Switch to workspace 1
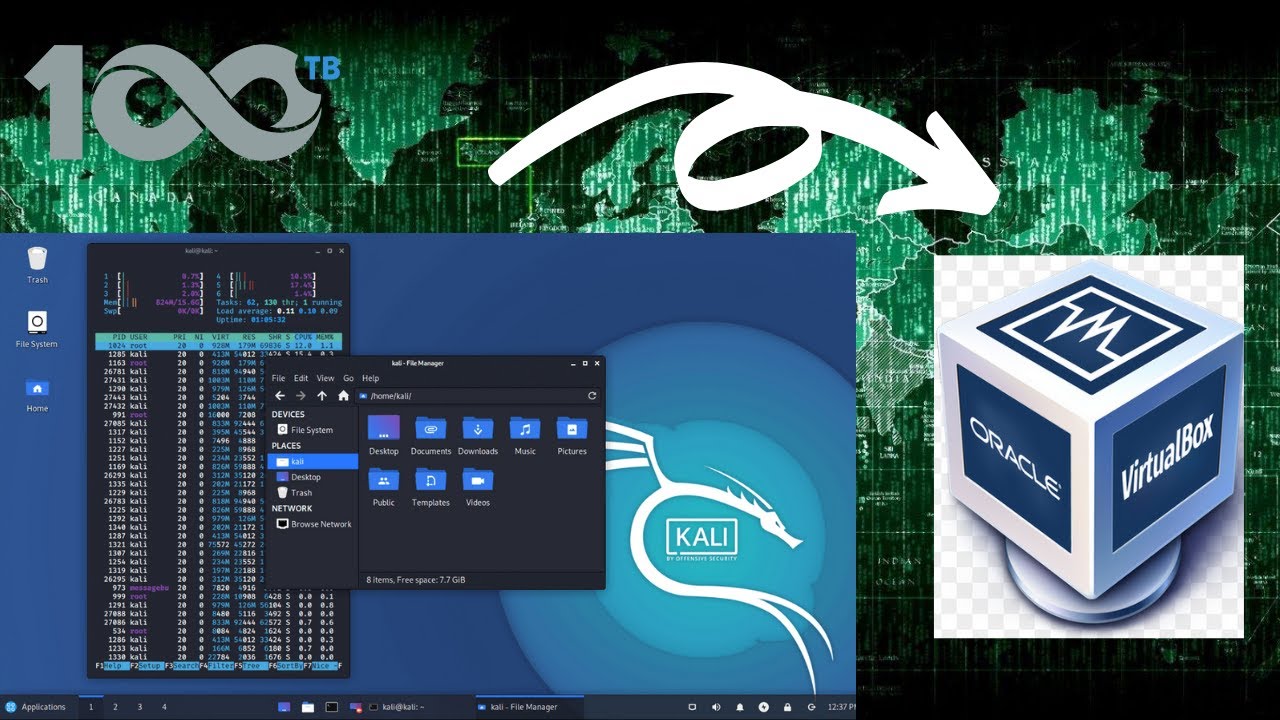This screenshot has height=720, width=1280. pyautogui.click(x=91, y=707)
